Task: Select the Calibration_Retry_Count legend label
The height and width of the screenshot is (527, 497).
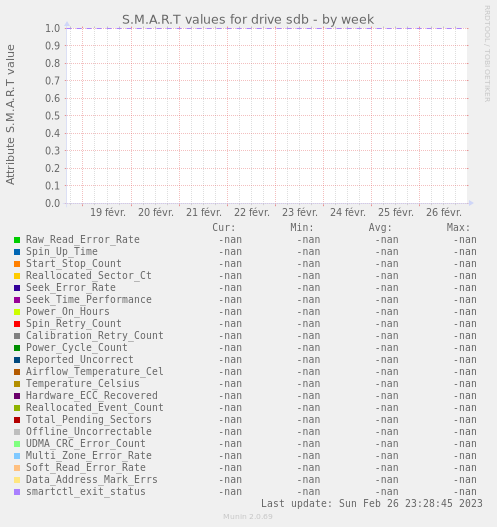Action: click(95, 335)
